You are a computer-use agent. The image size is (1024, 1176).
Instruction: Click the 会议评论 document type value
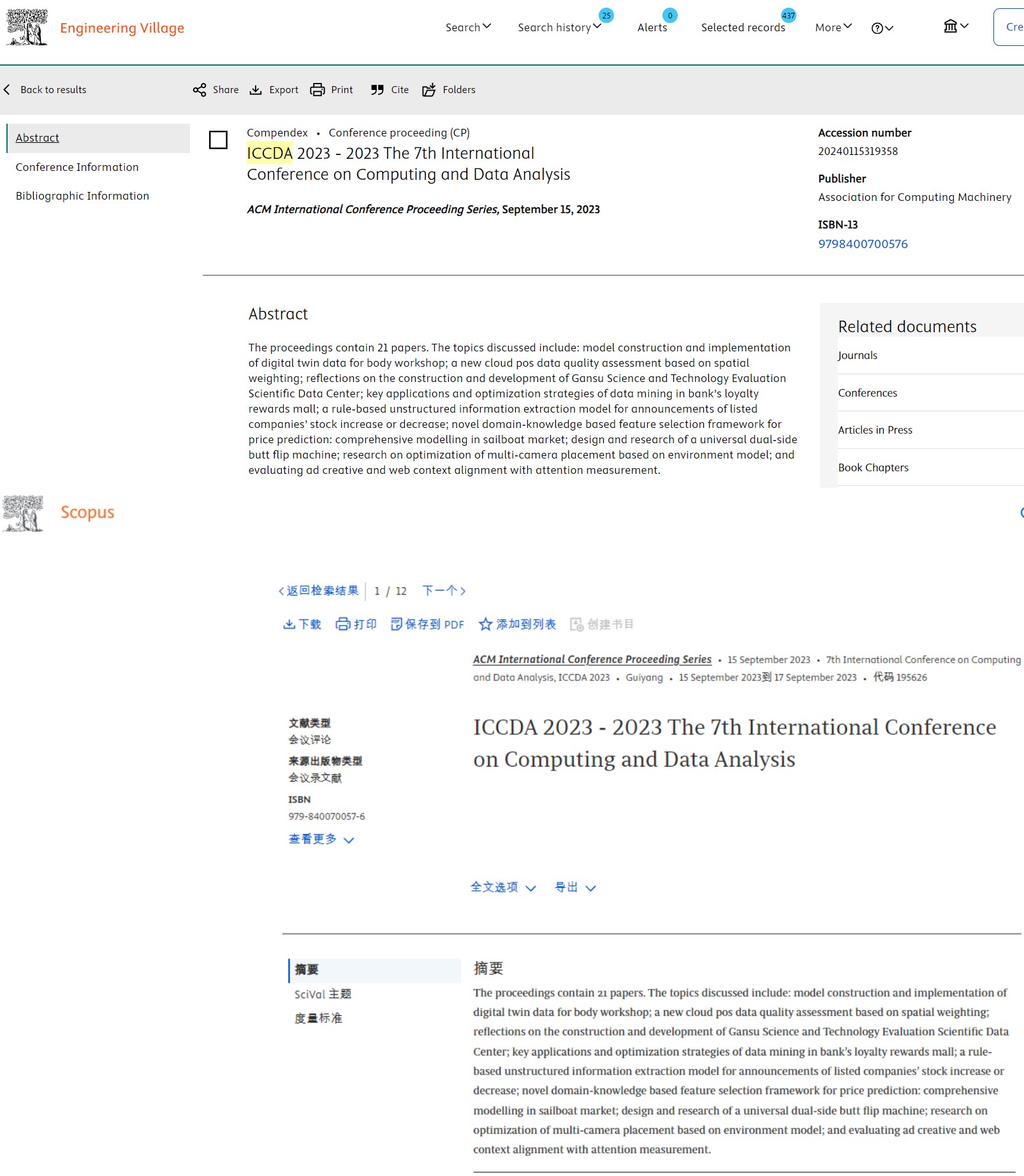(309, 740)
